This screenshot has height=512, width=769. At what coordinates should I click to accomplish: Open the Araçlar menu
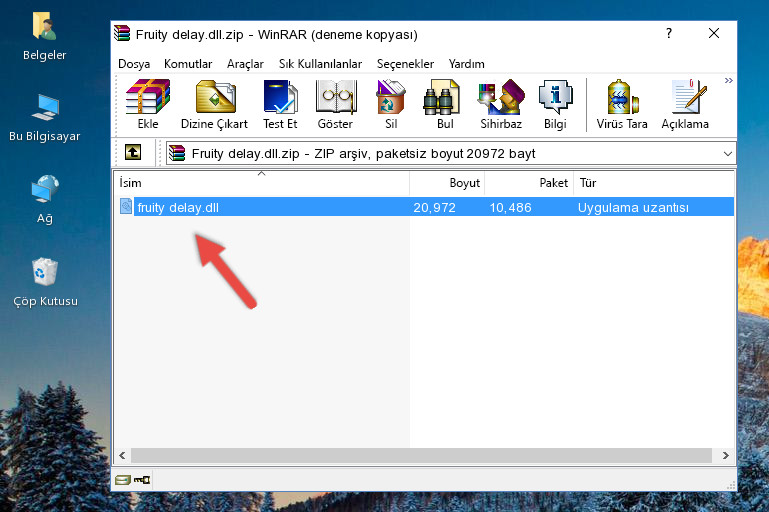coord(245,64)
